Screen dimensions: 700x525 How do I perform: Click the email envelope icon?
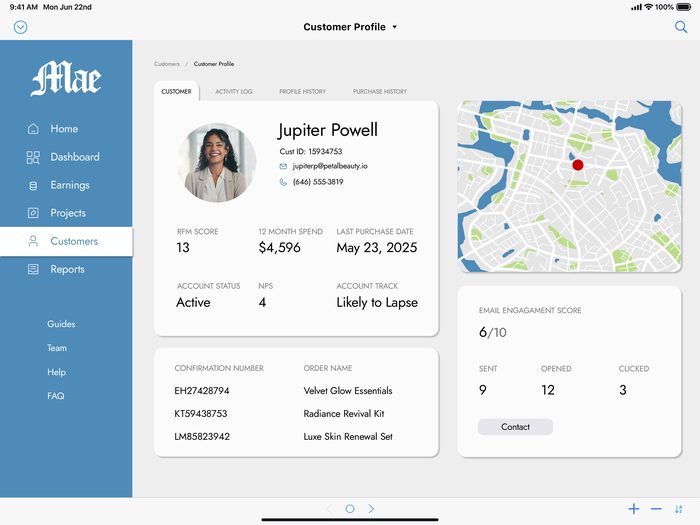point(283,167)
